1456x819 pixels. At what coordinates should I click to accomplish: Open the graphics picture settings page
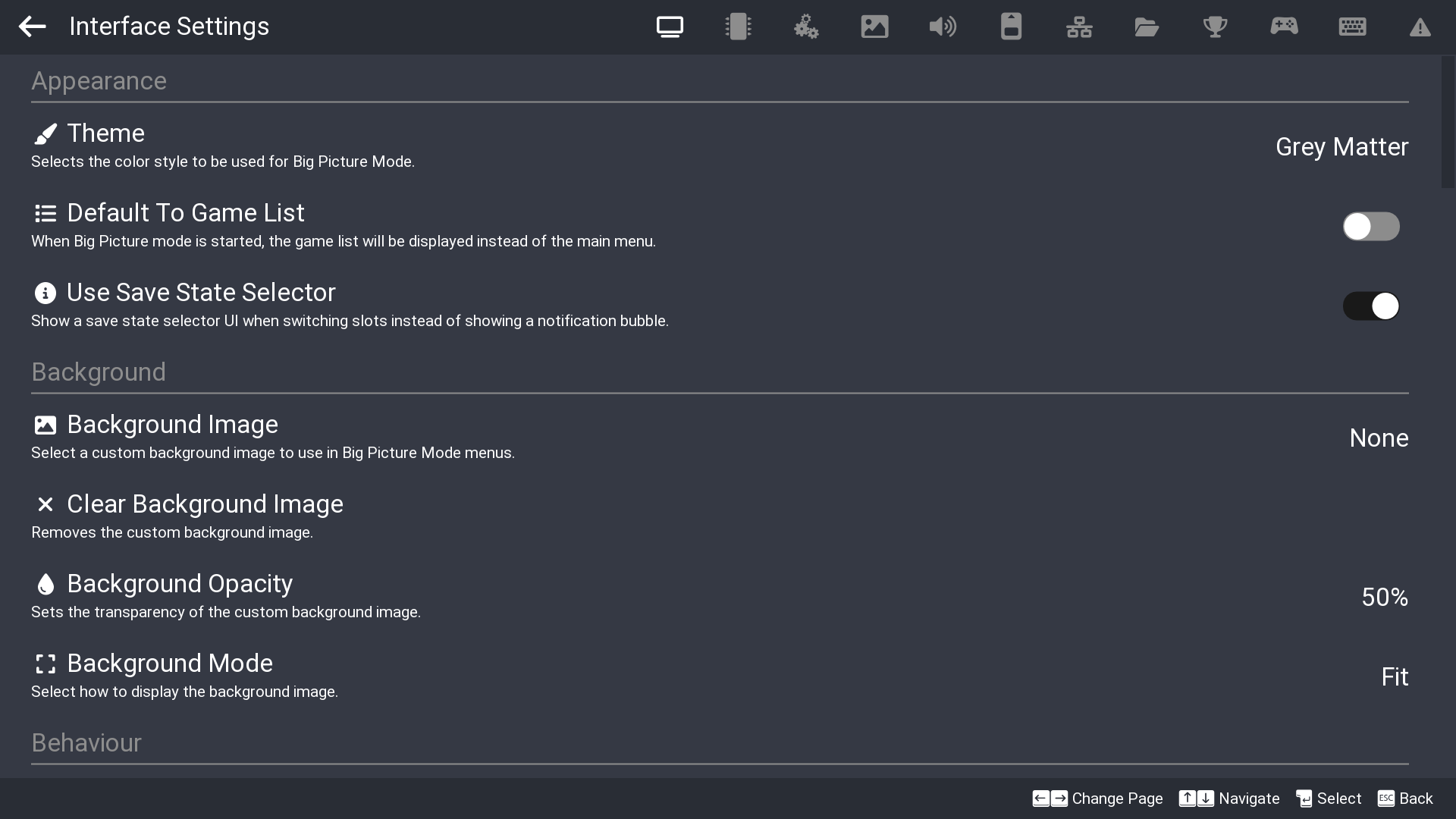point(874,27)
